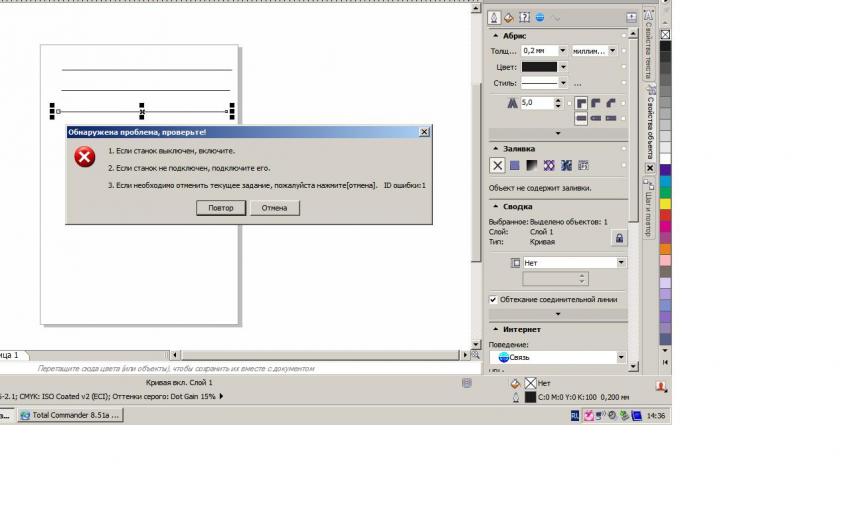Pick the yellow swatch in color palette
The height and width of the screenshot is (510, 850).
click(665, 203)
